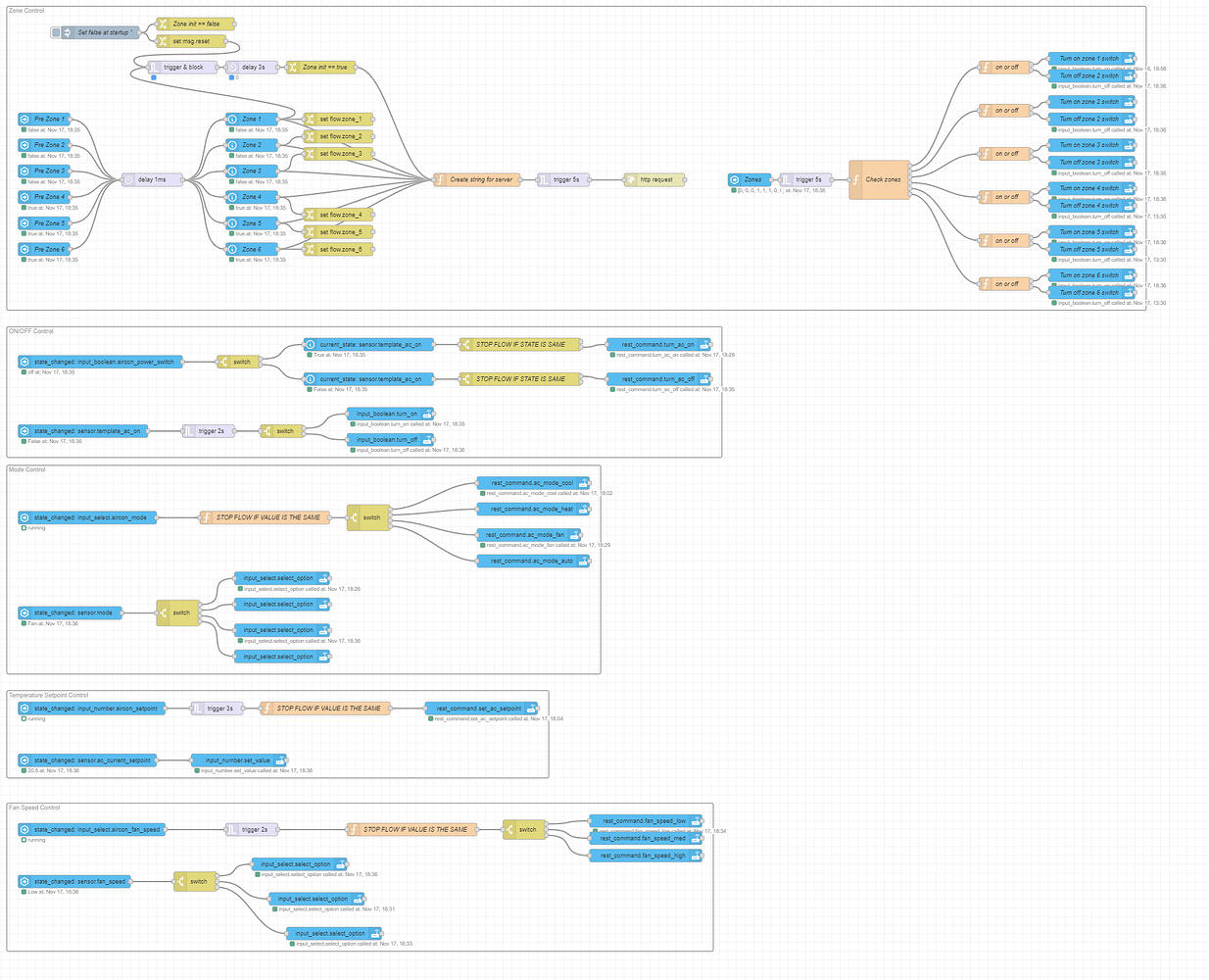
Task: Select the rest_command.set_ac_setpoint node
Action: [481, 708]
